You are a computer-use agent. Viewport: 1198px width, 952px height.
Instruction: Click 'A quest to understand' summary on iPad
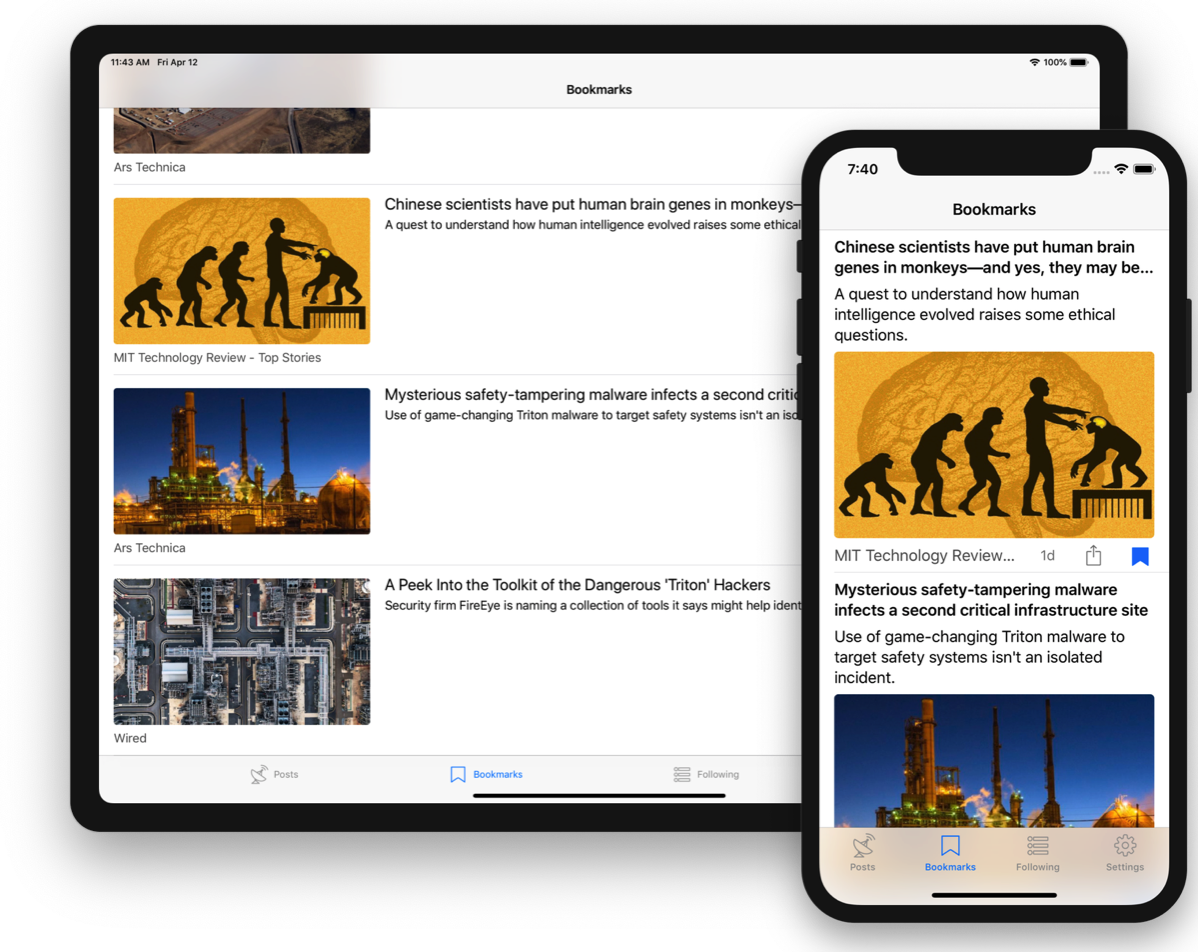coord(593,225)
